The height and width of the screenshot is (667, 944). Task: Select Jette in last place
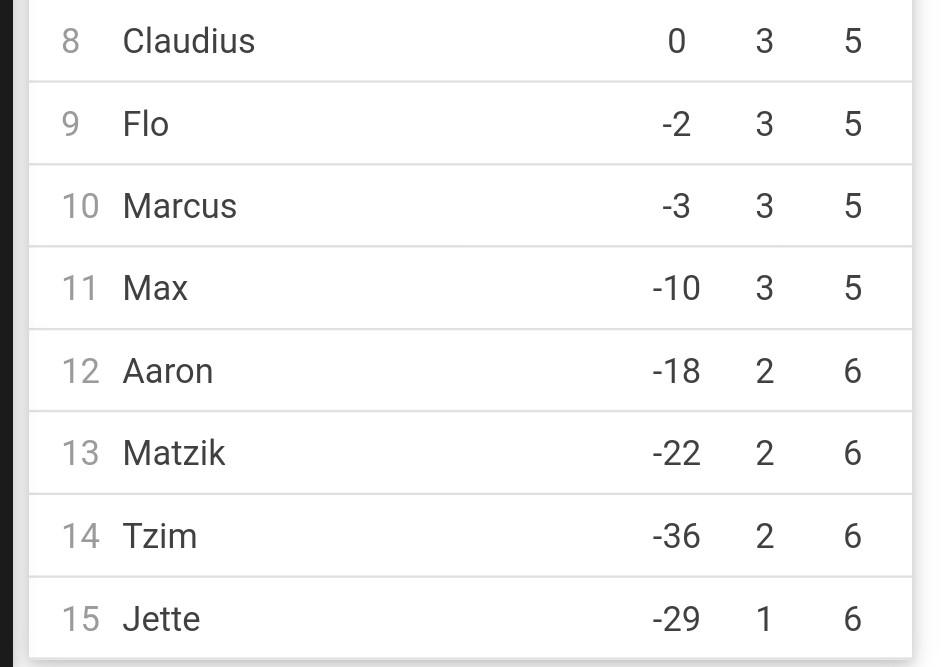coord(470,618)
